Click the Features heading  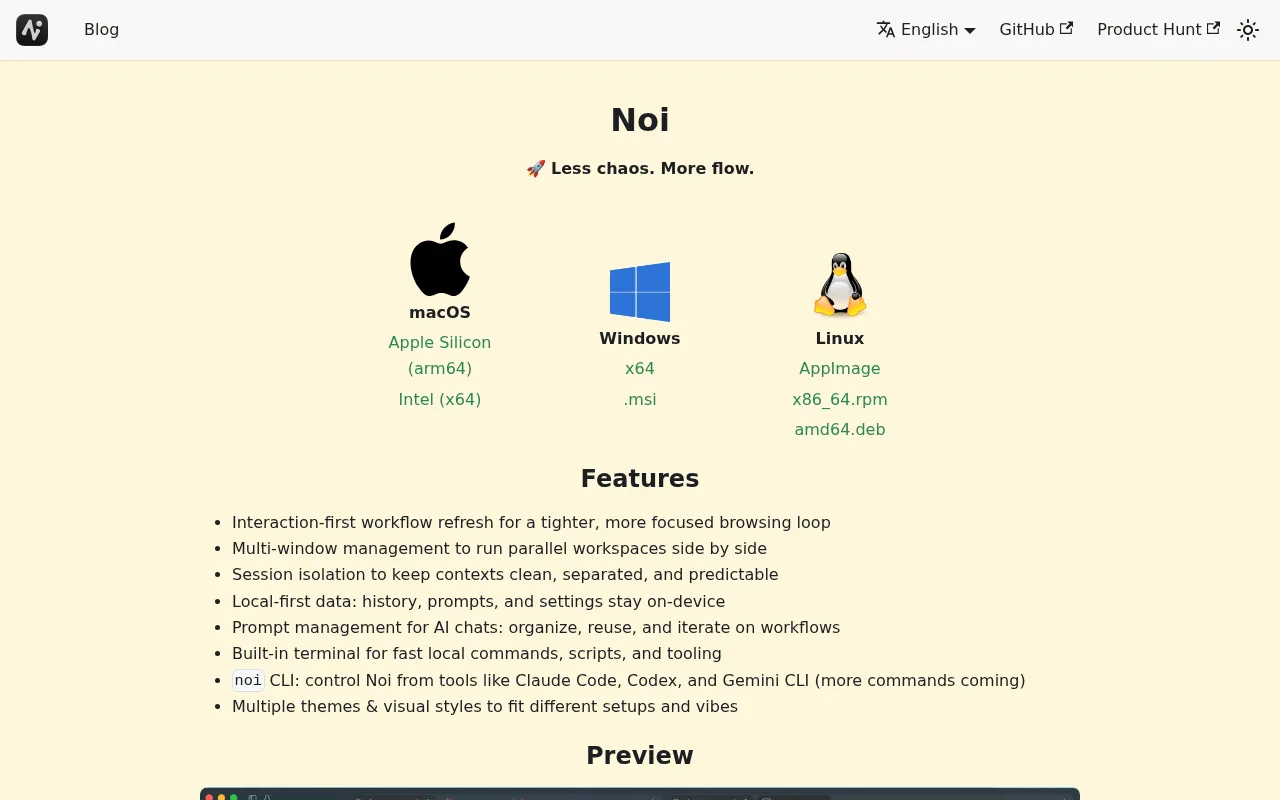pyautogui.click(x=640, y=478)
